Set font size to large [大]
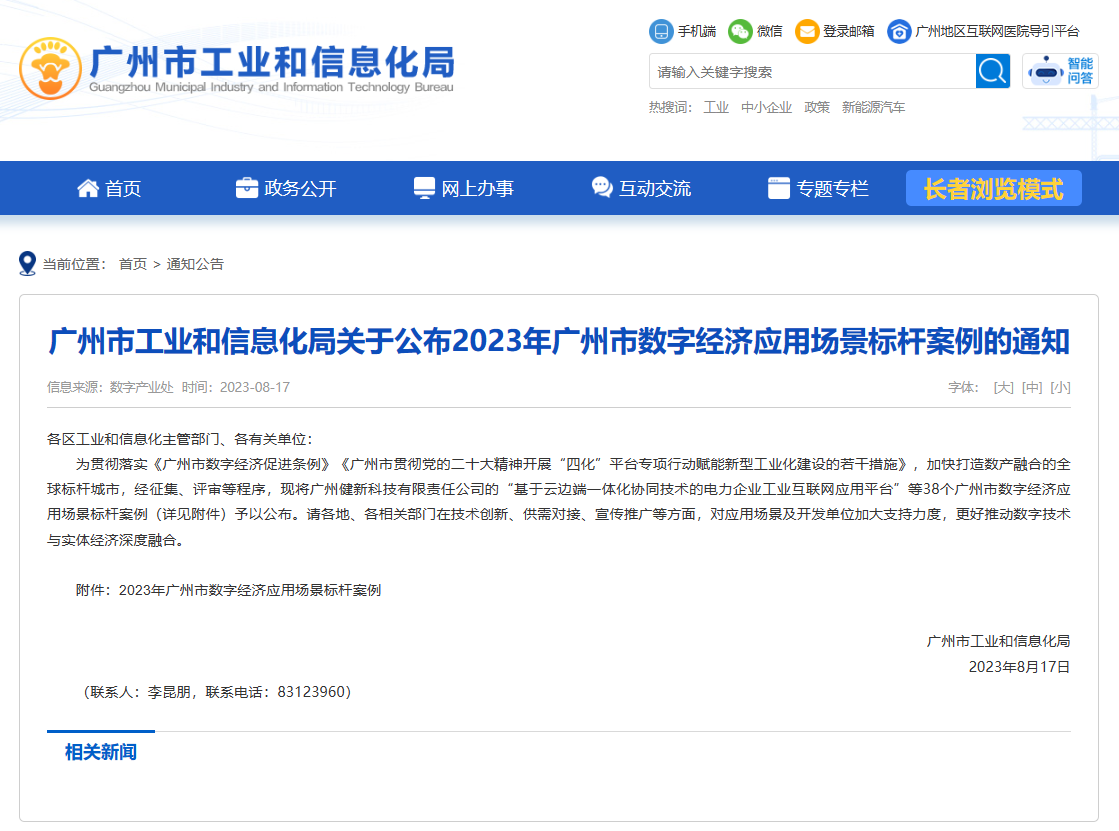 pyautogui.click(x=1003, y=387)
